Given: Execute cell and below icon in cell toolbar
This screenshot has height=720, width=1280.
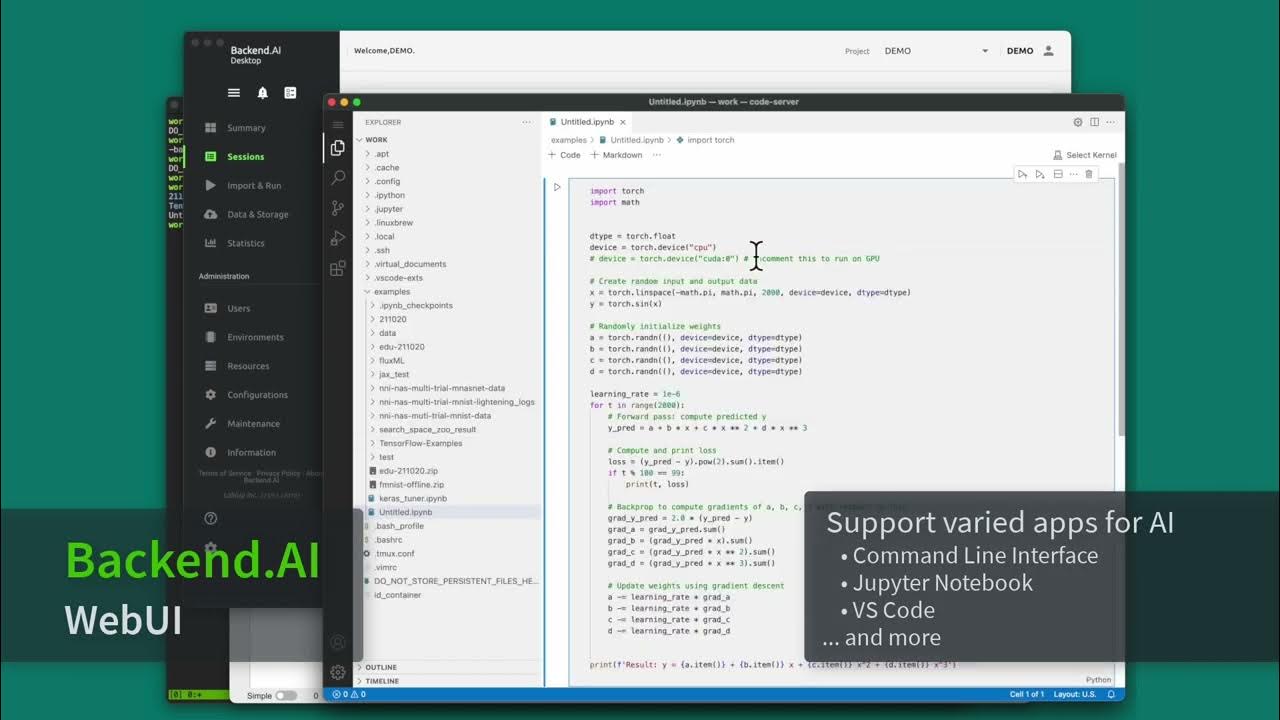Looking at the screenshot, I should pyautogui.click(x=1040, y=174).
